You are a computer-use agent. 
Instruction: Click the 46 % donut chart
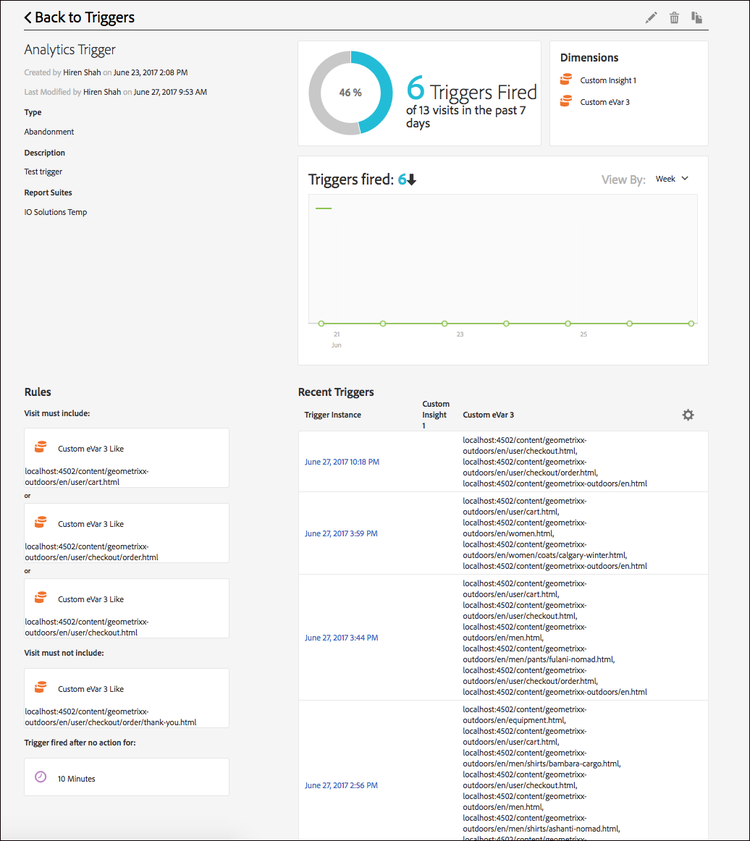[x=350, y=92]
